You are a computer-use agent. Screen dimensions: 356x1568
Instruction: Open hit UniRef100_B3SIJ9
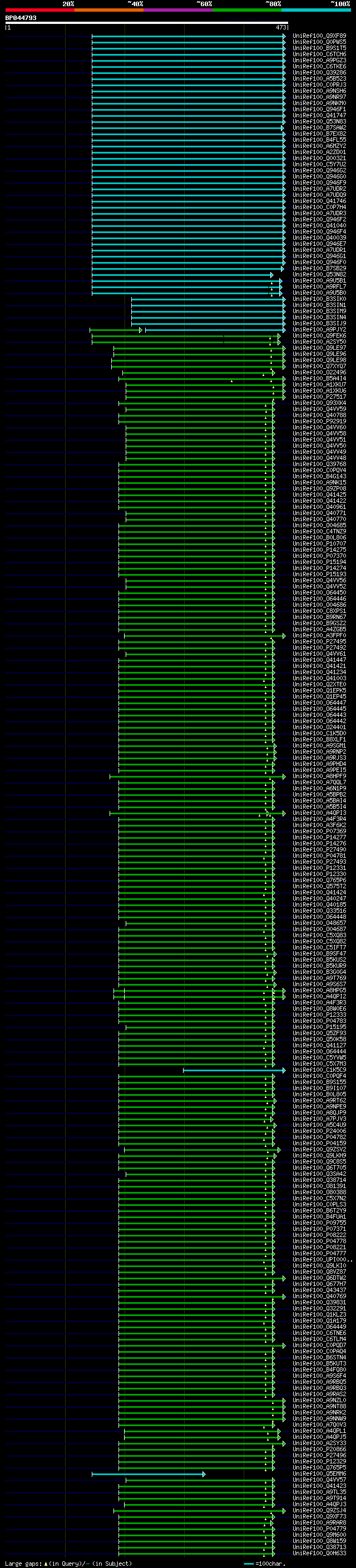click(x=319, y=323)
